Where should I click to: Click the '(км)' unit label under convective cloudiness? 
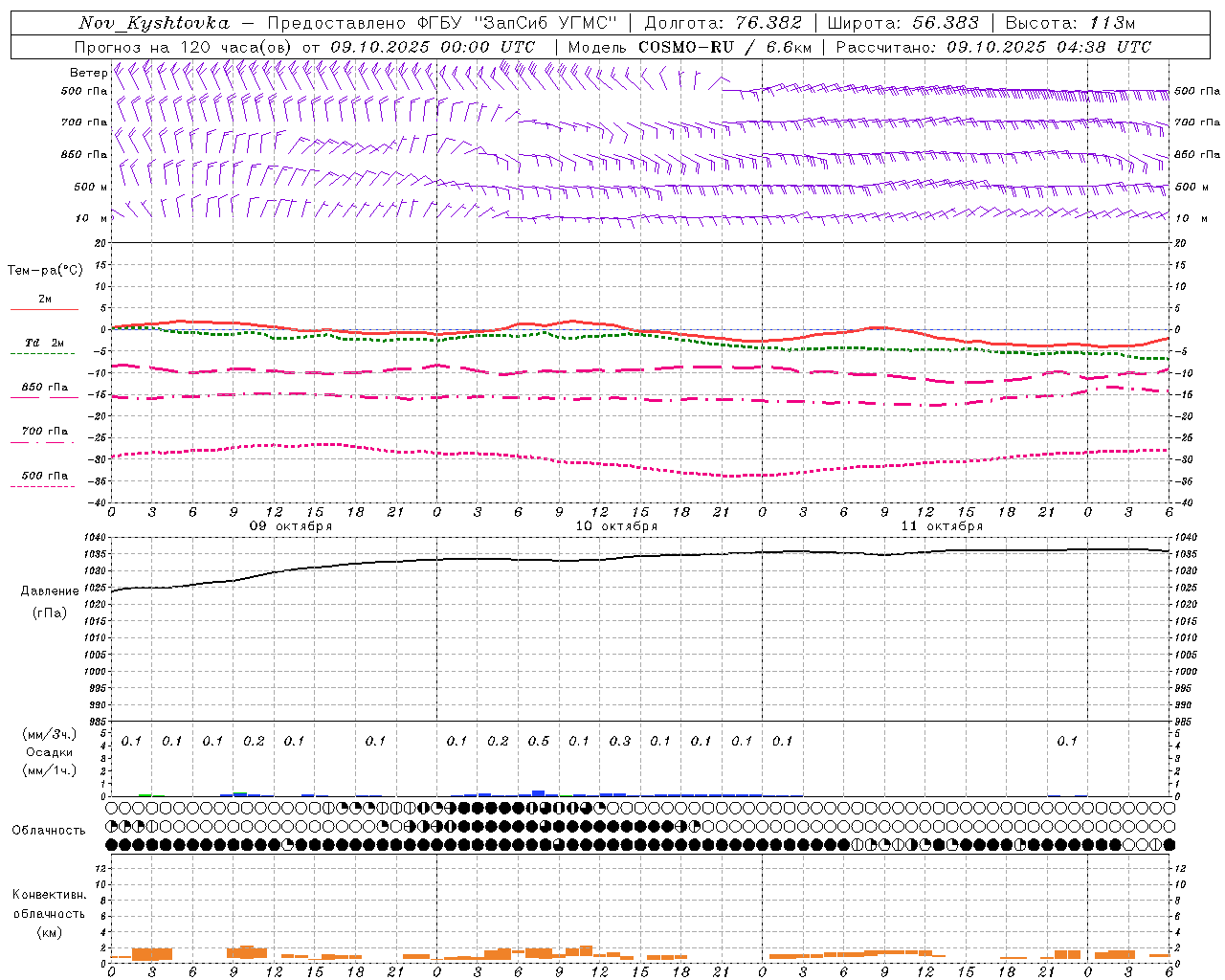click(x=49, y=932)
